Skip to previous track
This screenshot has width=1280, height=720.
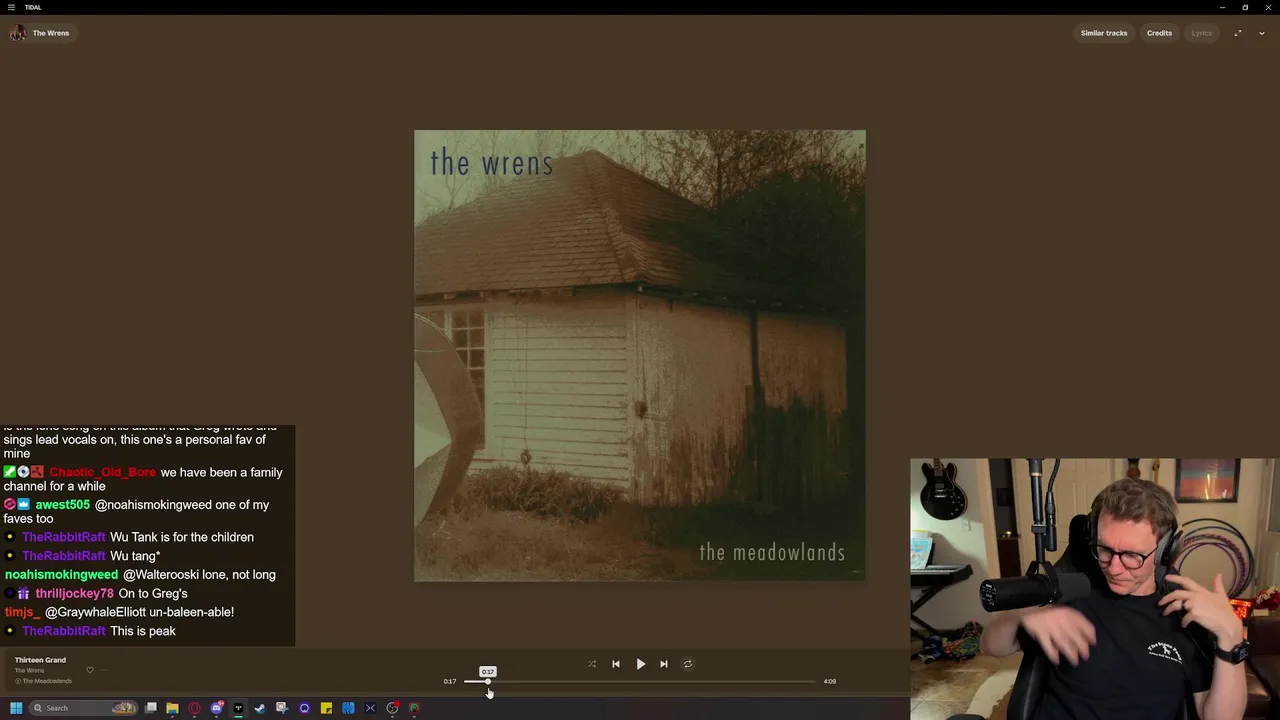(616, 664)
